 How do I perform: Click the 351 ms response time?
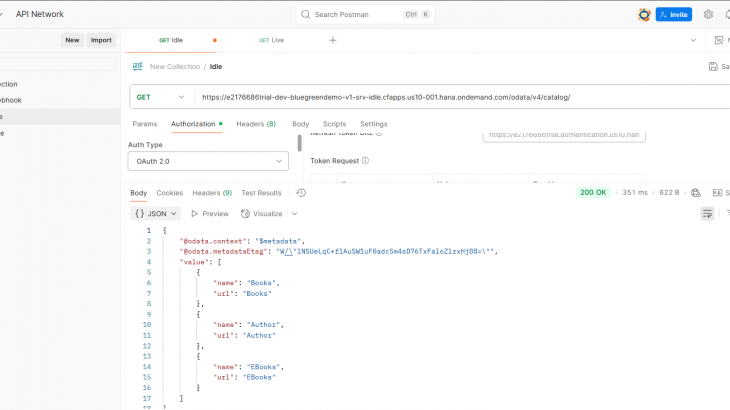point(635,192)
